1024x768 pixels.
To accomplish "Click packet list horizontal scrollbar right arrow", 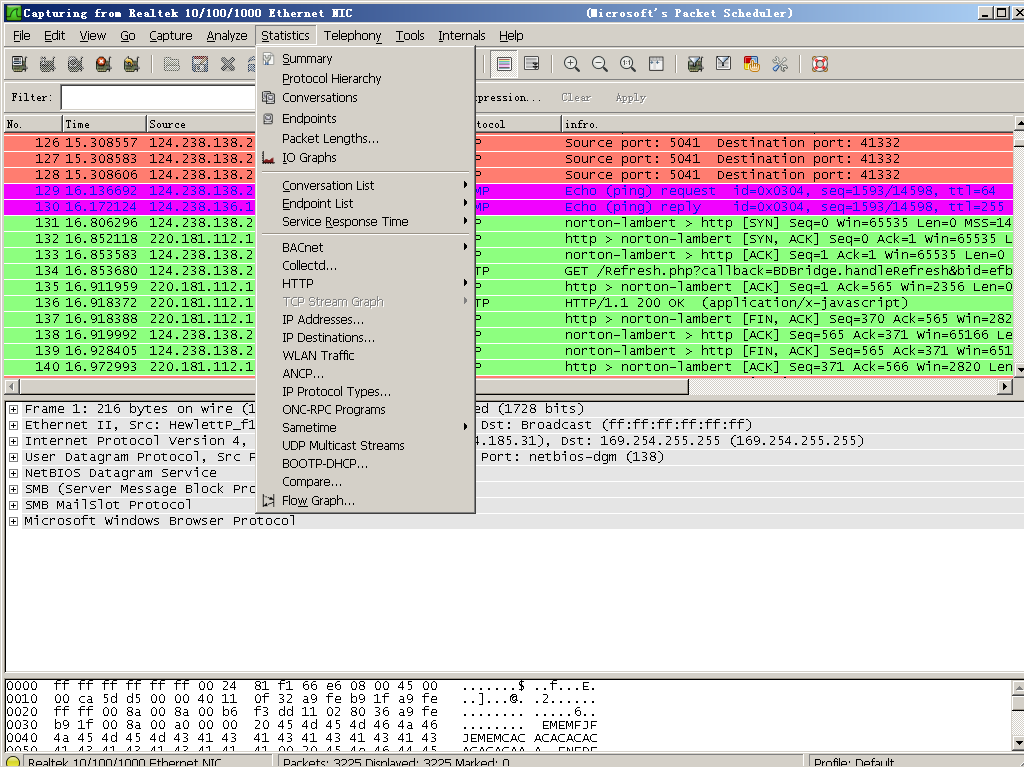I will point(1006,387).
